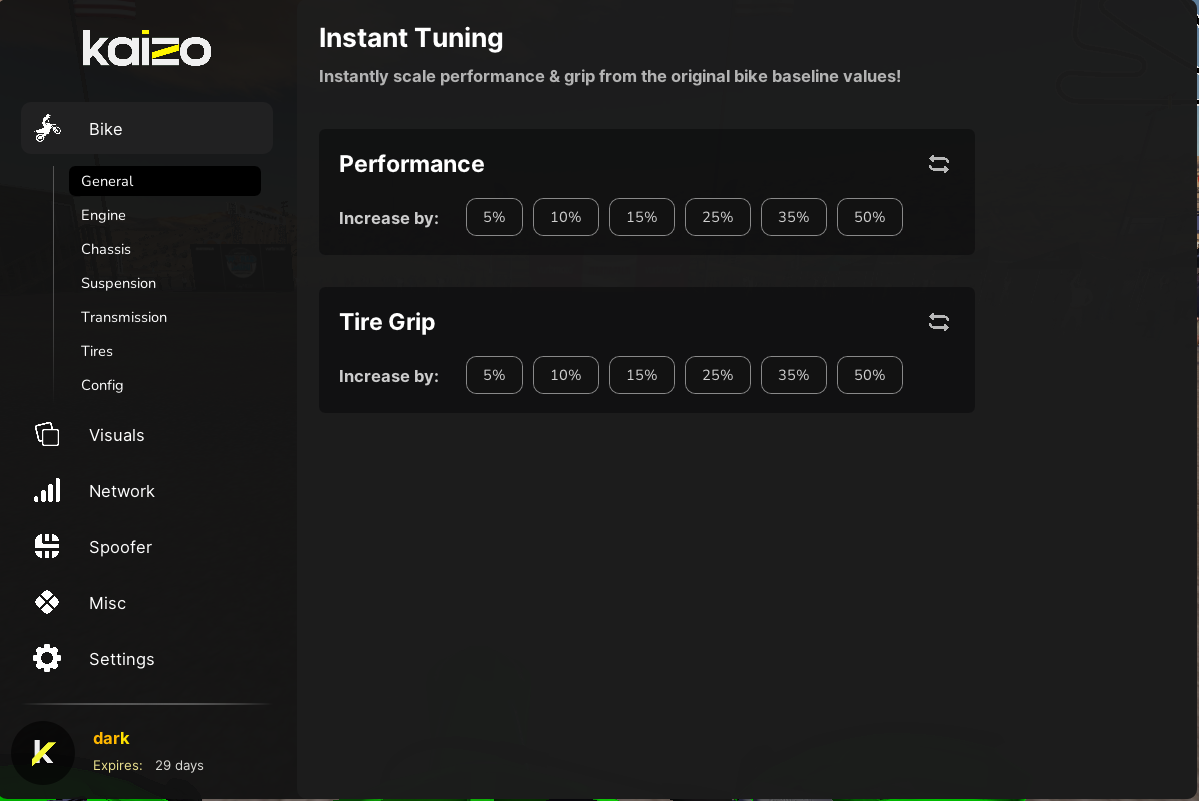
Task: Open the Config submenu entry
Action: 102,385
